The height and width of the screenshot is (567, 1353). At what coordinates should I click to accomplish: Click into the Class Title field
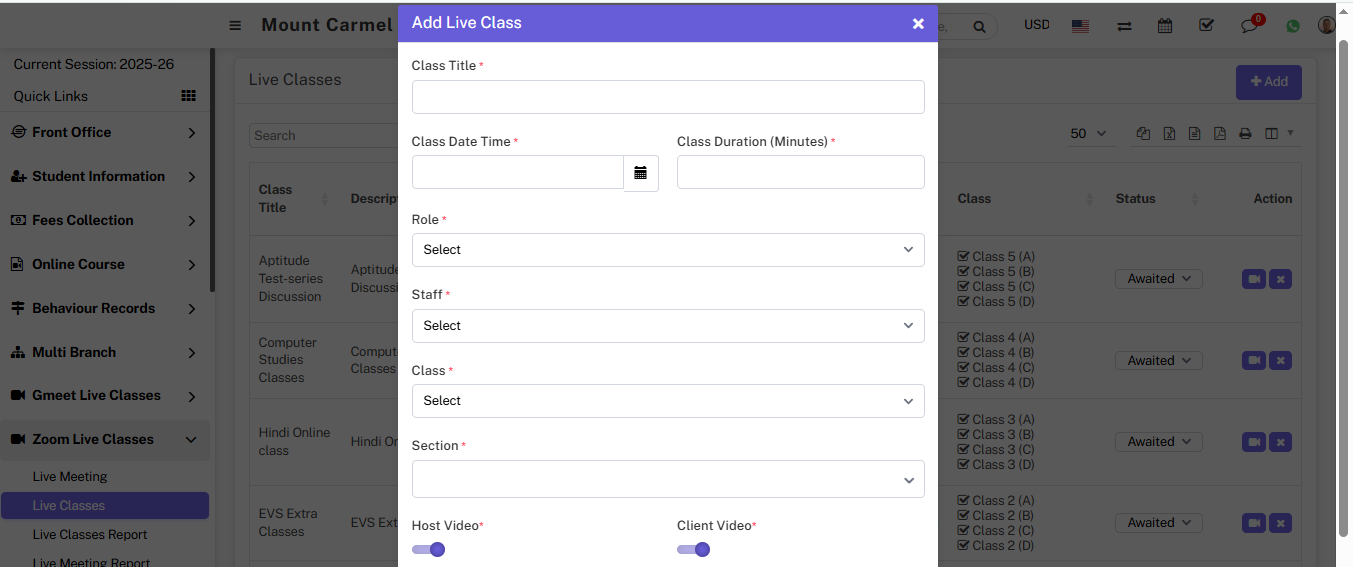[668, 97]
